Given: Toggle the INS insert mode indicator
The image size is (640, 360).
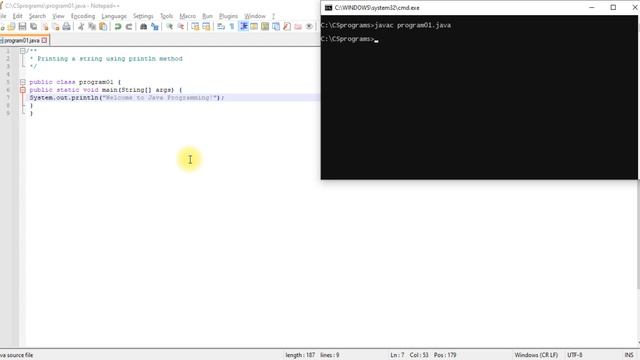Looking at the screenshot, I should [629, 355].
